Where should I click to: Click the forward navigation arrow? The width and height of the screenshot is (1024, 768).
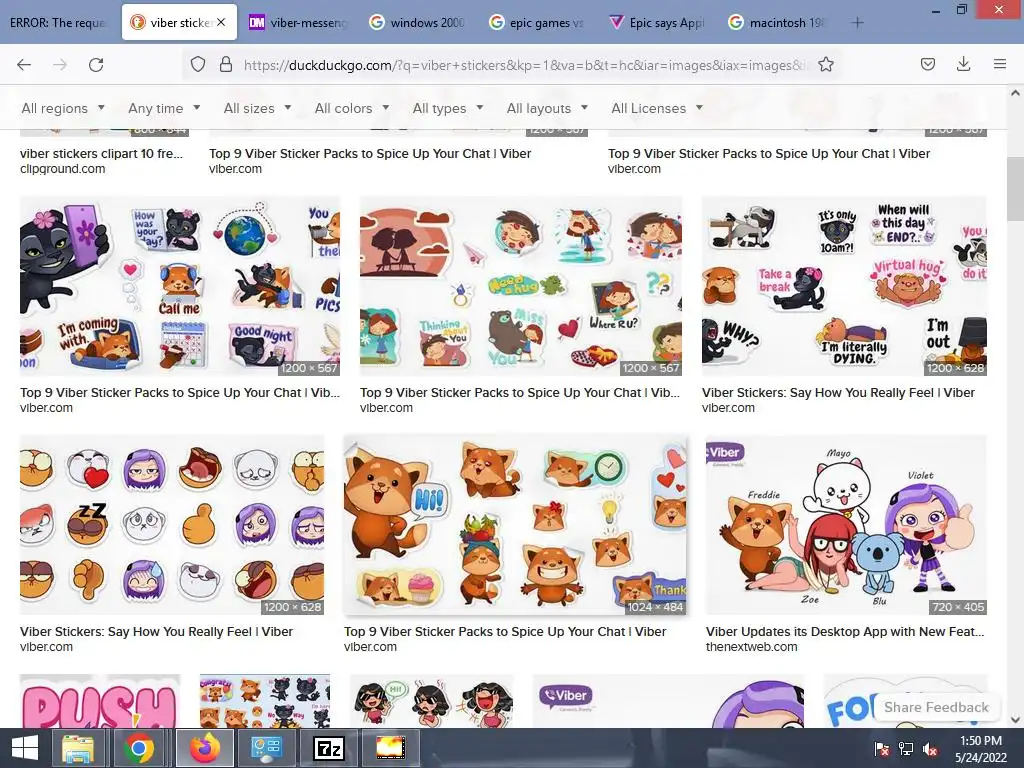(60, 65)
